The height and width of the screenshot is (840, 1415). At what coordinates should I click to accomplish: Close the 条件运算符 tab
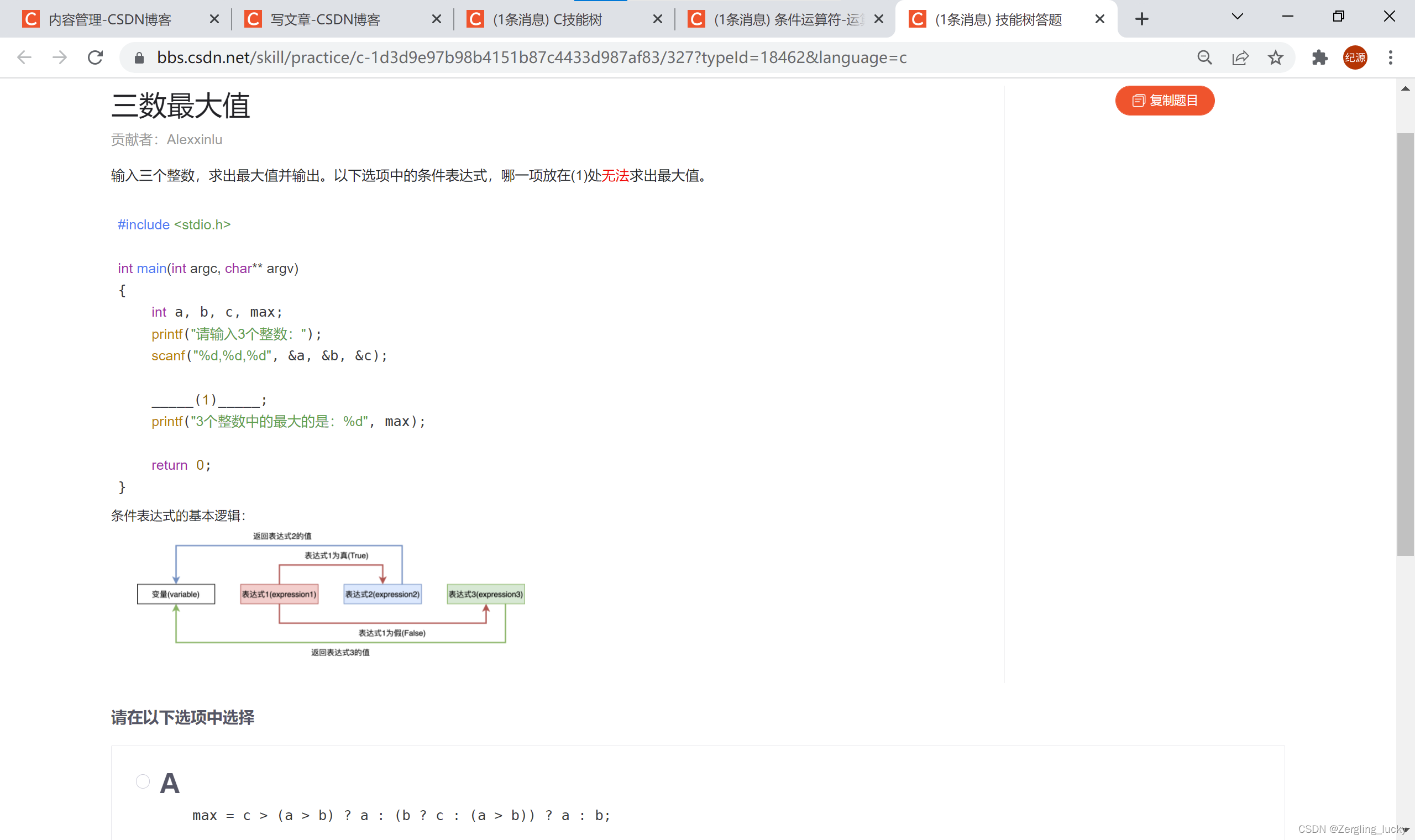(878, 20)
